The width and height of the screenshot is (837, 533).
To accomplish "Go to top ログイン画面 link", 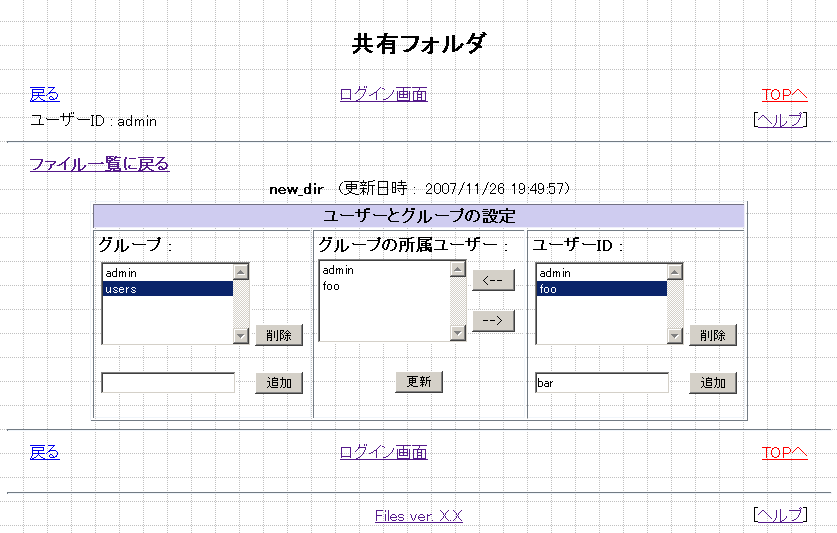I will (383, 95).
